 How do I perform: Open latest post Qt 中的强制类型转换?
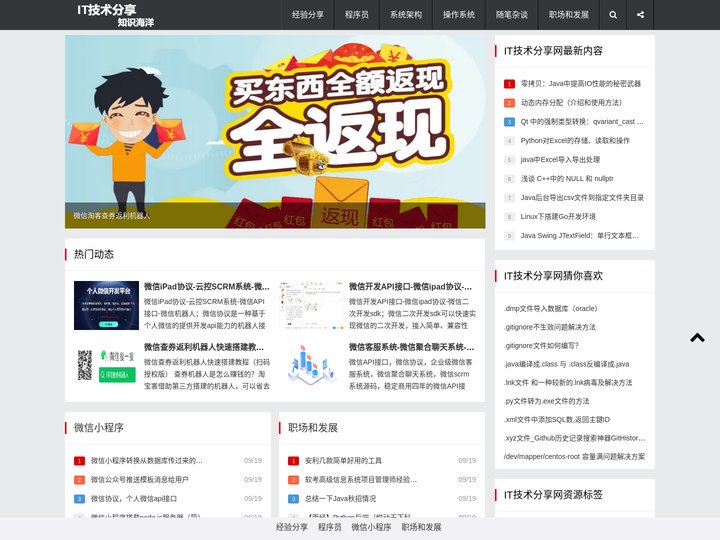pos(582,122)
